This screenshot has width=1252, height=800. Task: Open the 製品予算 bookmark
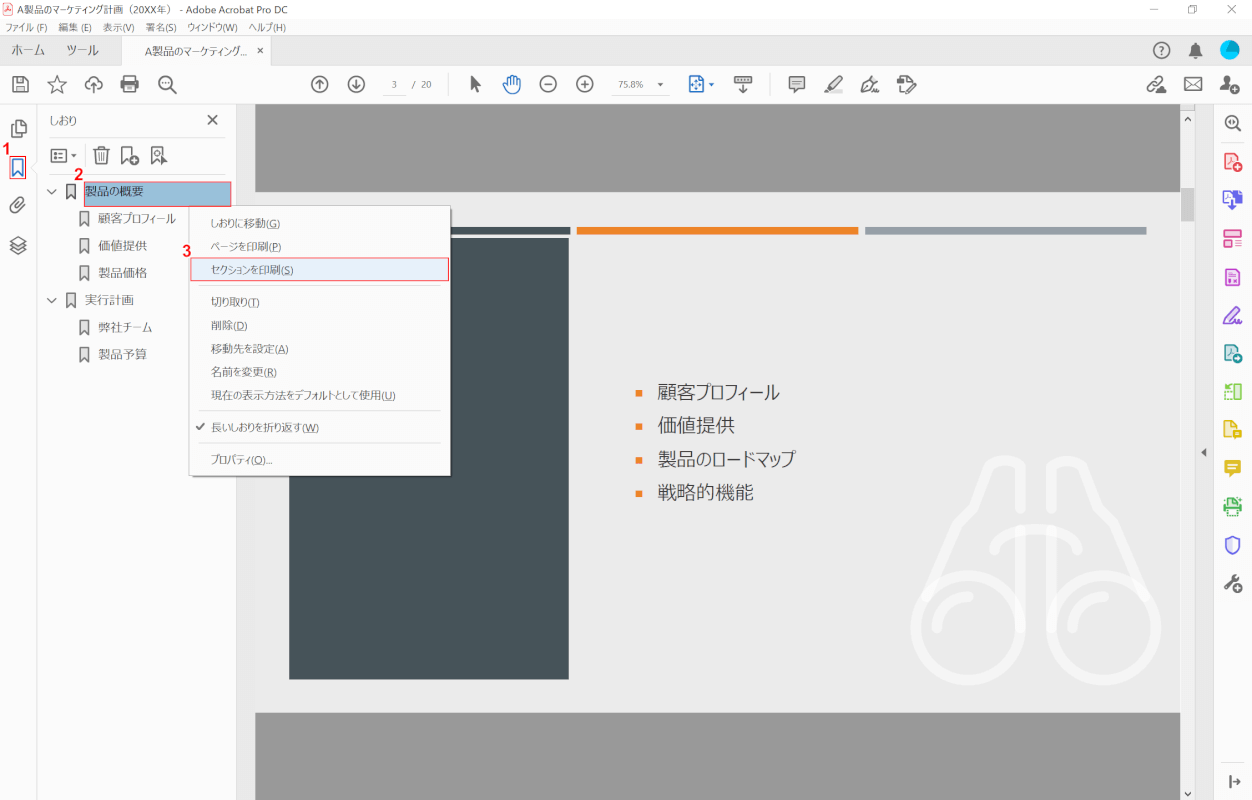point(122,354)
